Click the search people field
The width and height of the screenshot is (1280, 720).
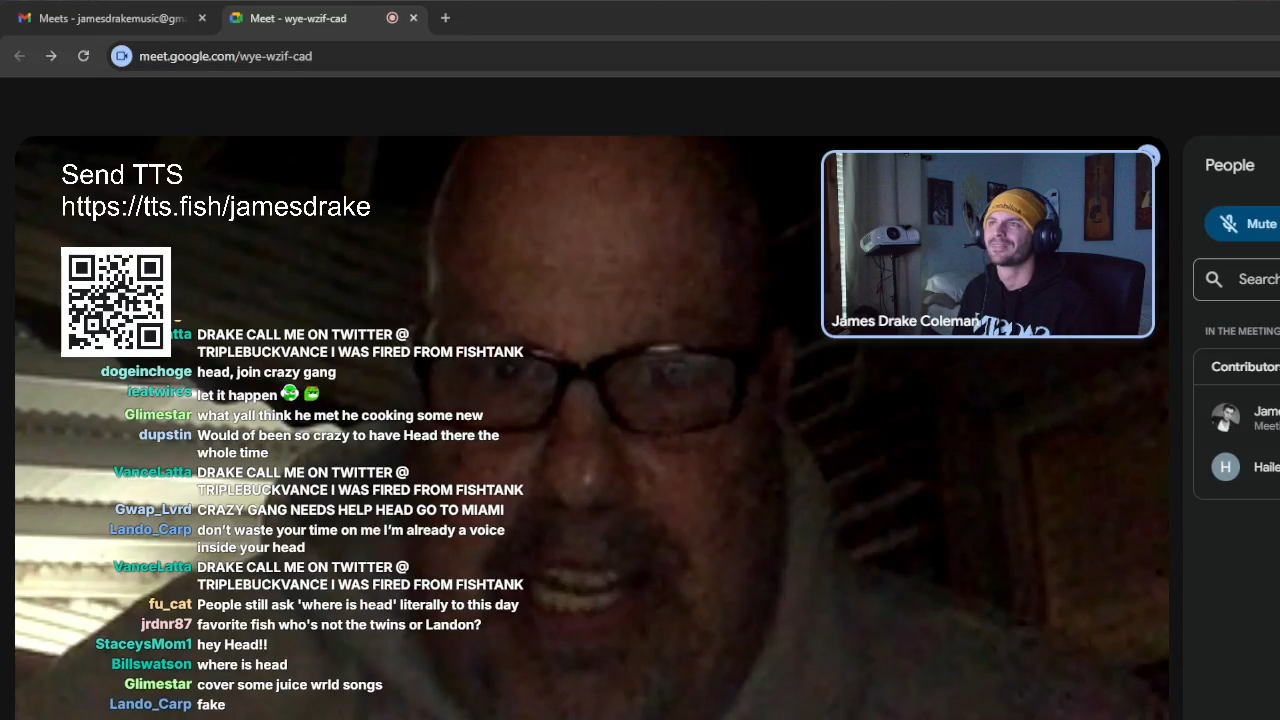tap(1237, 279)
